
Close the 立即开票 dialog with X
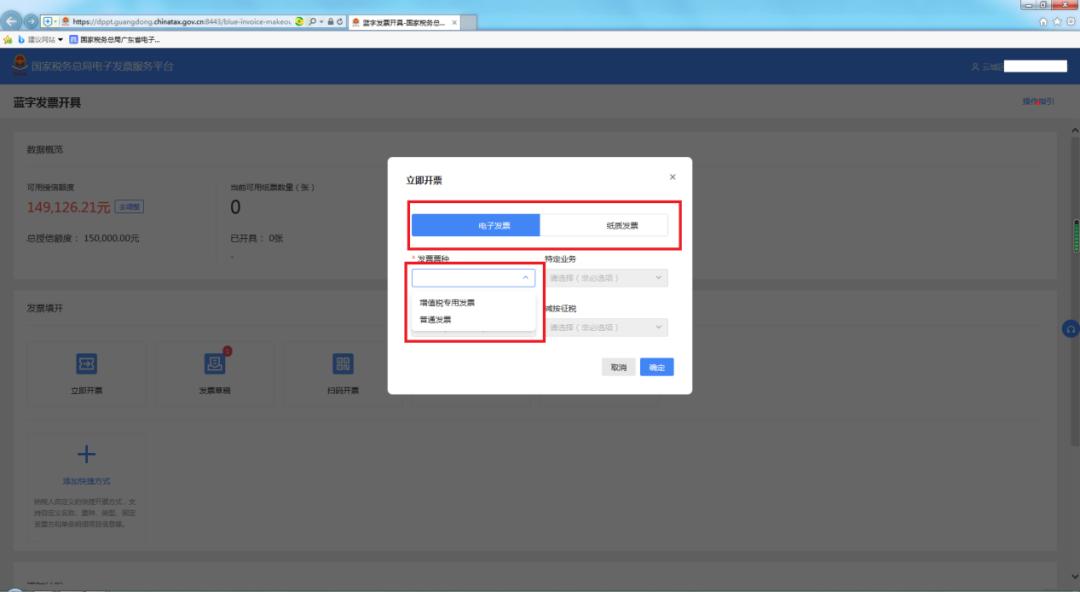[x=673, y=177]
